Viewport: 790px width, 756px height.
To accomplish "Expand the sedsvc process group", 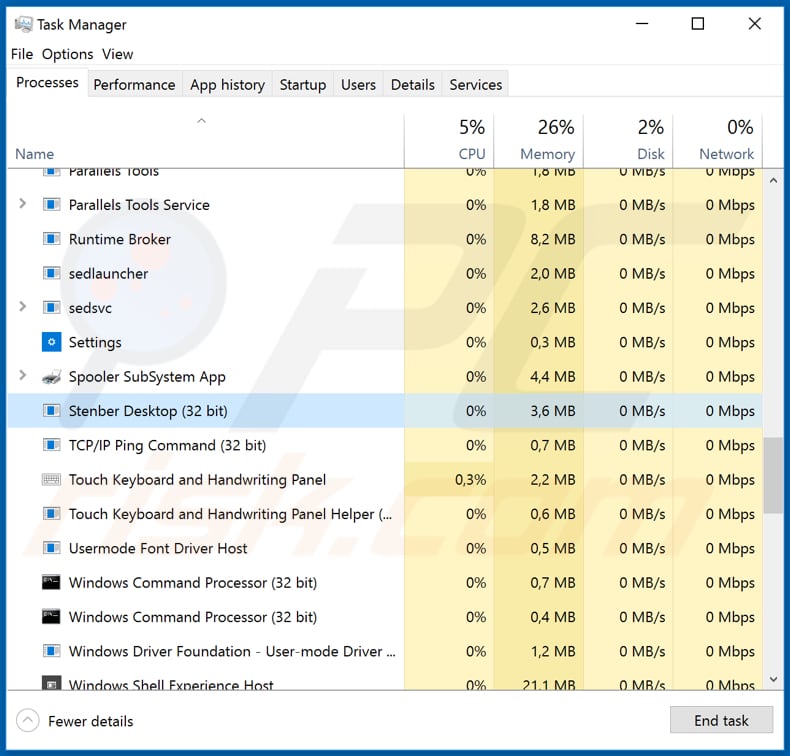I will click(22, 306).
